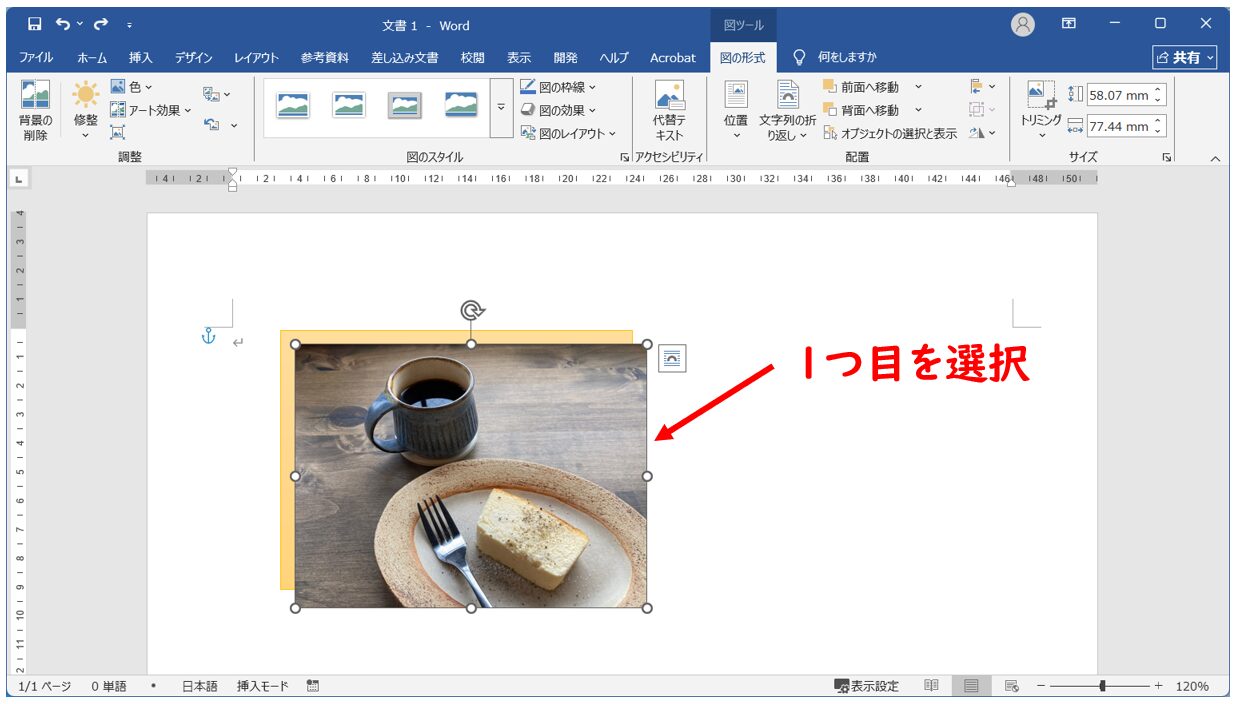Open the アート効果 (Artistic Effects) dropdown
This screenshot has width=1236, height=704.
tap(151, 110)
